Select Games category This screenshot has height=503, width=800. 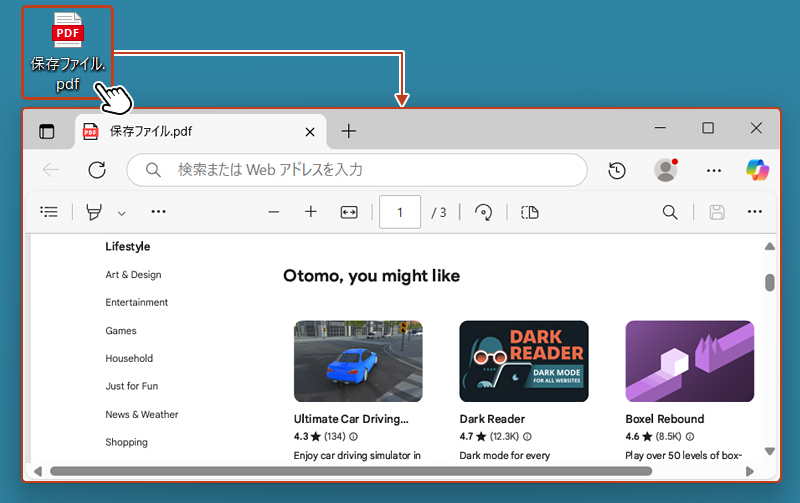pyautogui.click(x=121, y=331)
